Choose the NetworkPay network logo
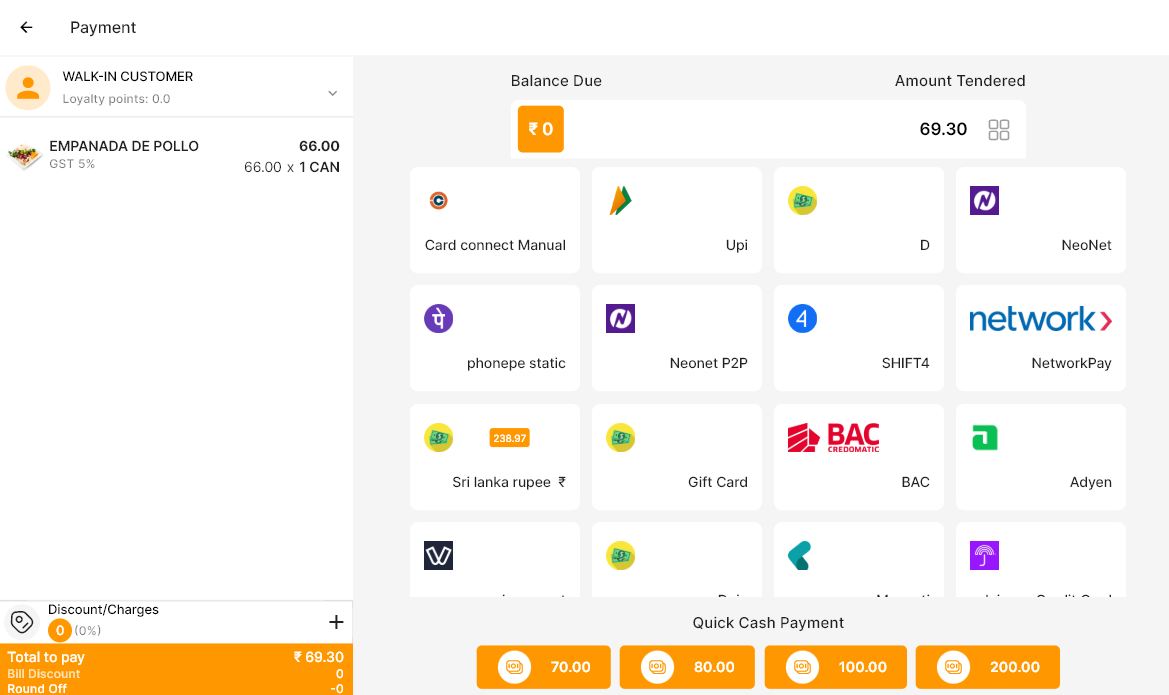 tap(1041, 319)
